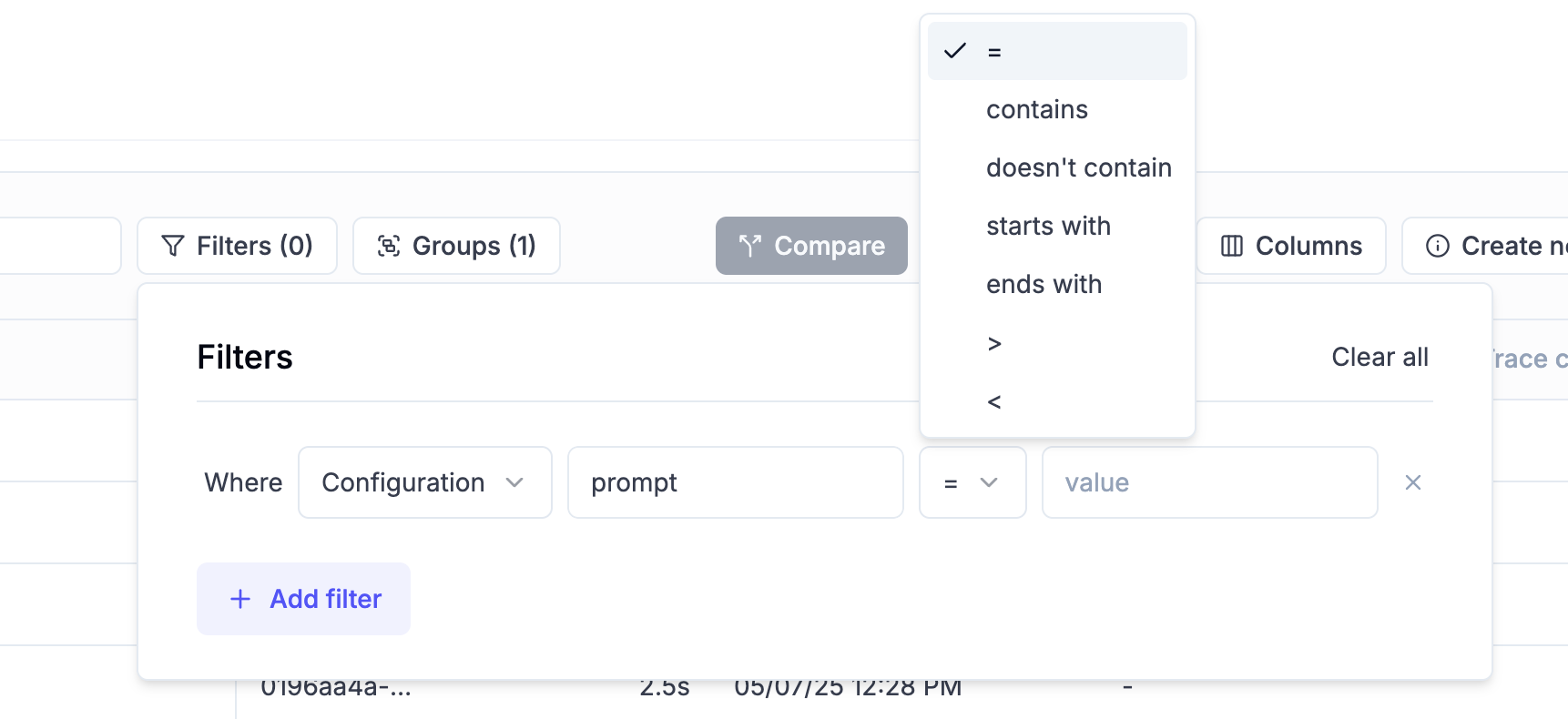Click the groups icon beside Groups (1)
The image size is (1568, 719).
(388, 246)
